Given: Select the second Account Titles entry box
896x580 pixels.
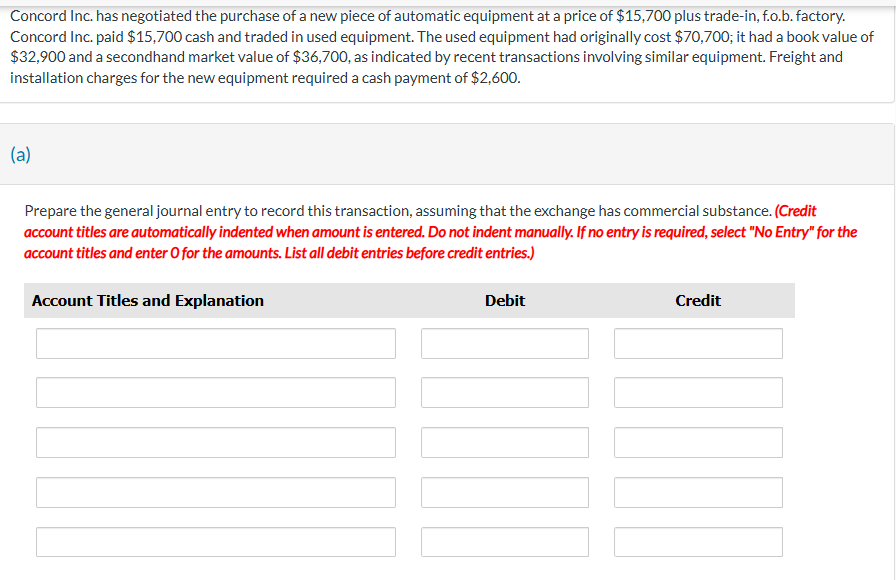Looking at the screenshot, I should pyautogui.click(x=215, y=392).
